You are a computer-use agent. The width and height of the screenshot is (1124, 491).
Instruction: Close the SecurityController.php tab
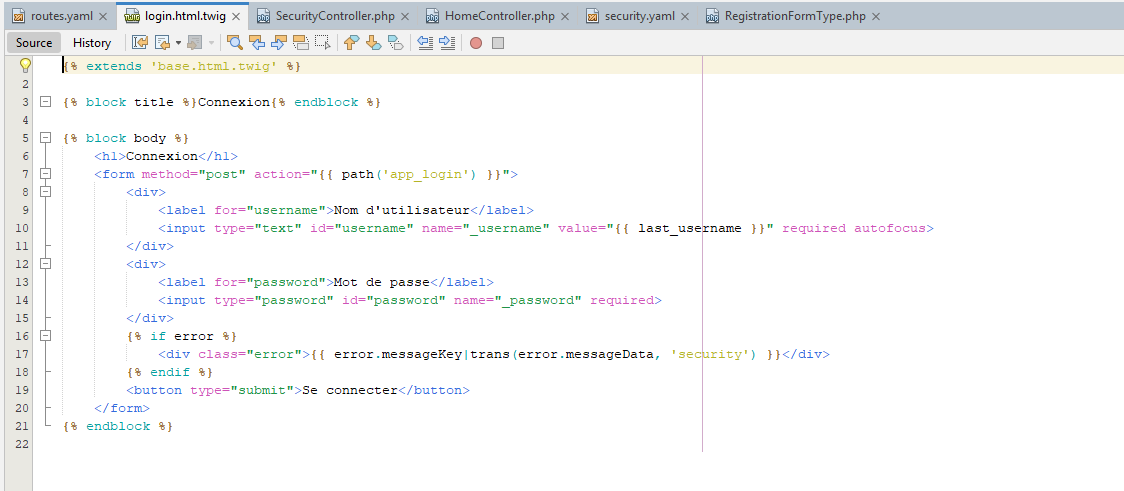coord(406,16)
